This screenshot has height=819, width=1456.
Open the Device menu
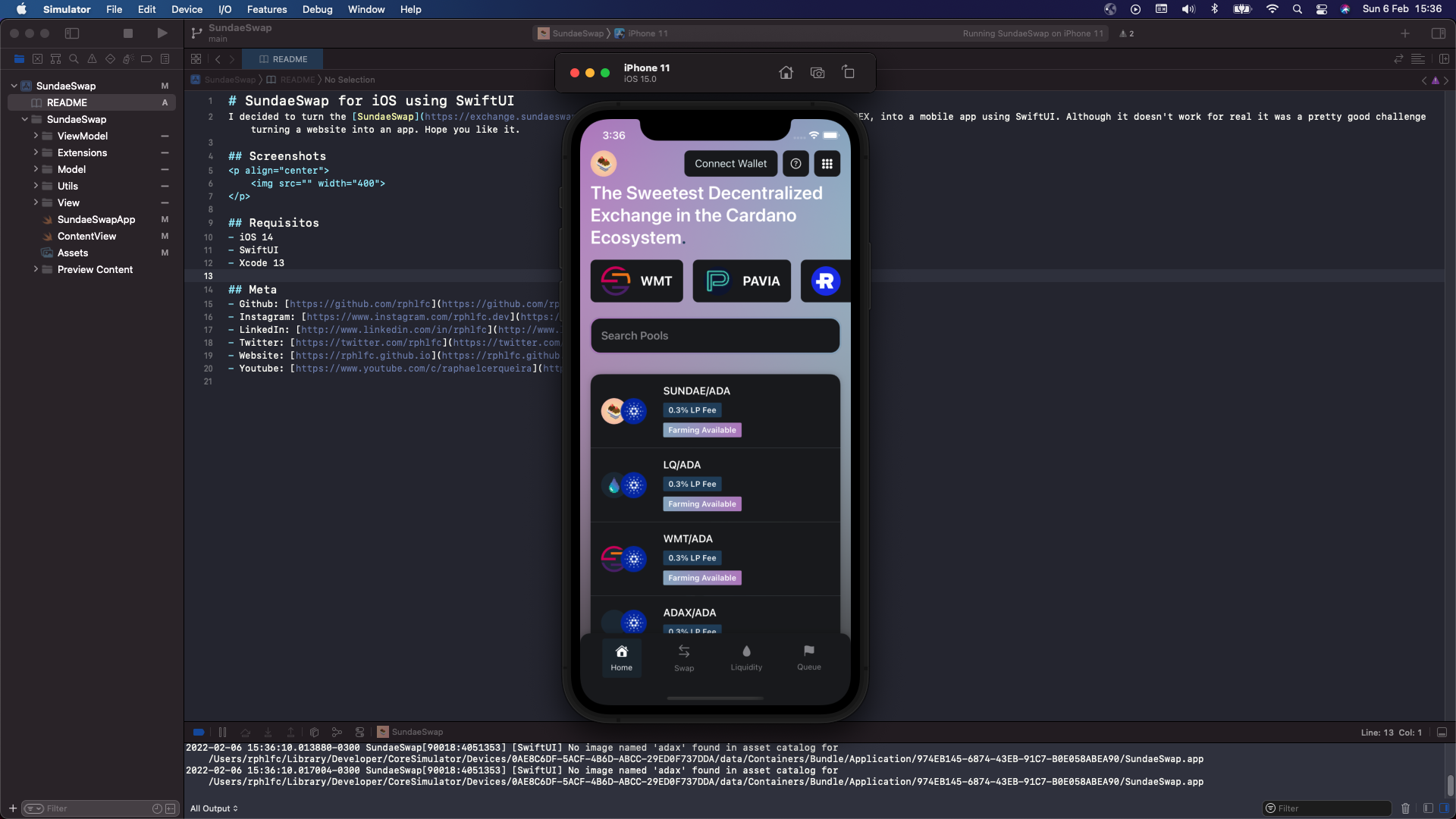coord(187,9)
